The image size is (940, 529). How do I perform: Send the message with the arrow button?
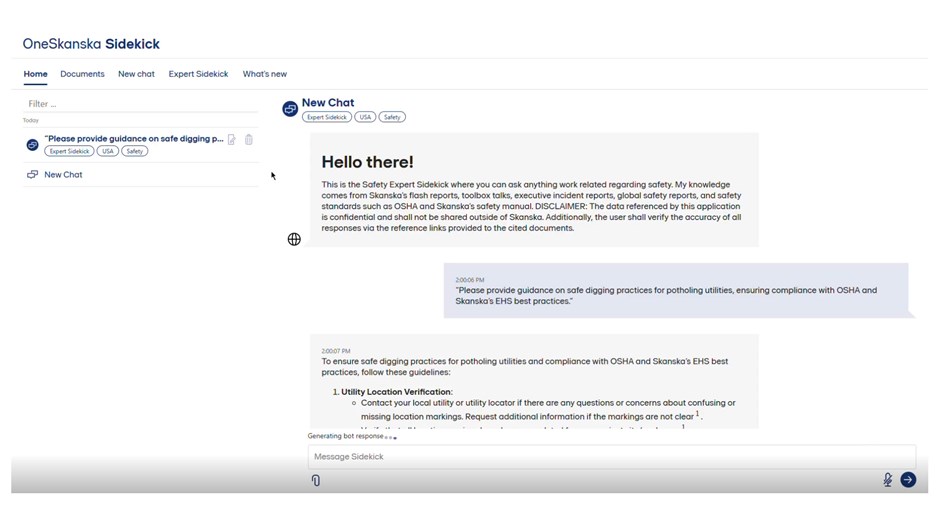pyautogui.click(x=908, y=479)
